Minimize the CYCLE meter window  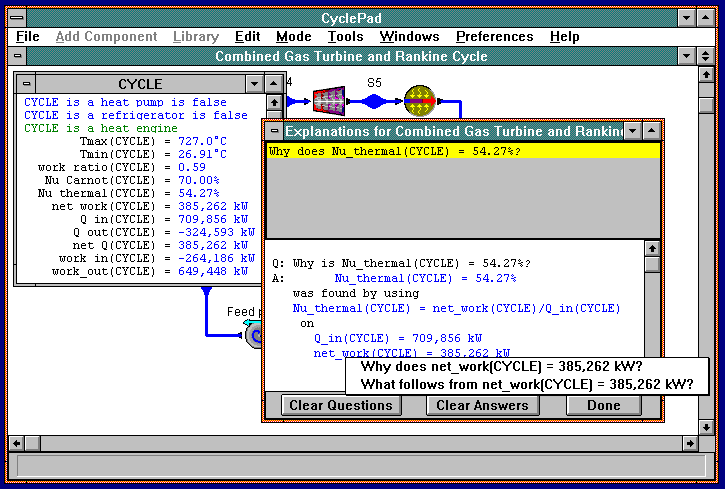pos(254,84)
